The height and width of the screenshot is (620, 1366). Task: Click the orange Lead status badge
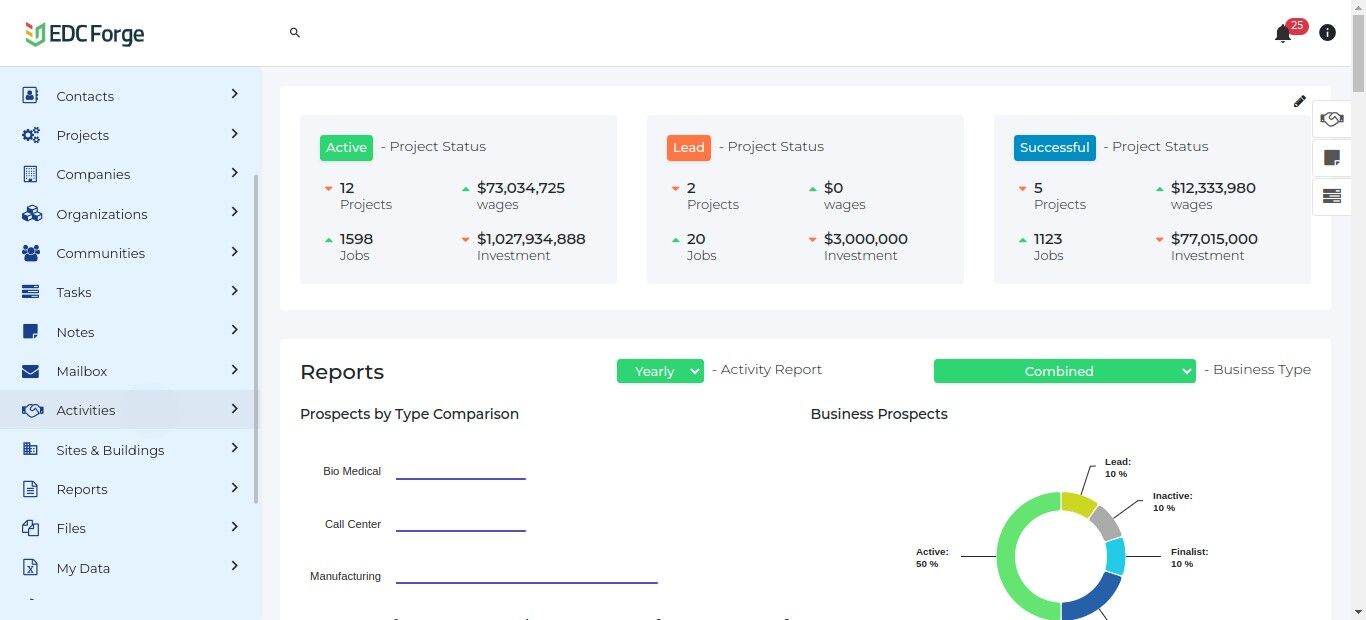[688, 147]
